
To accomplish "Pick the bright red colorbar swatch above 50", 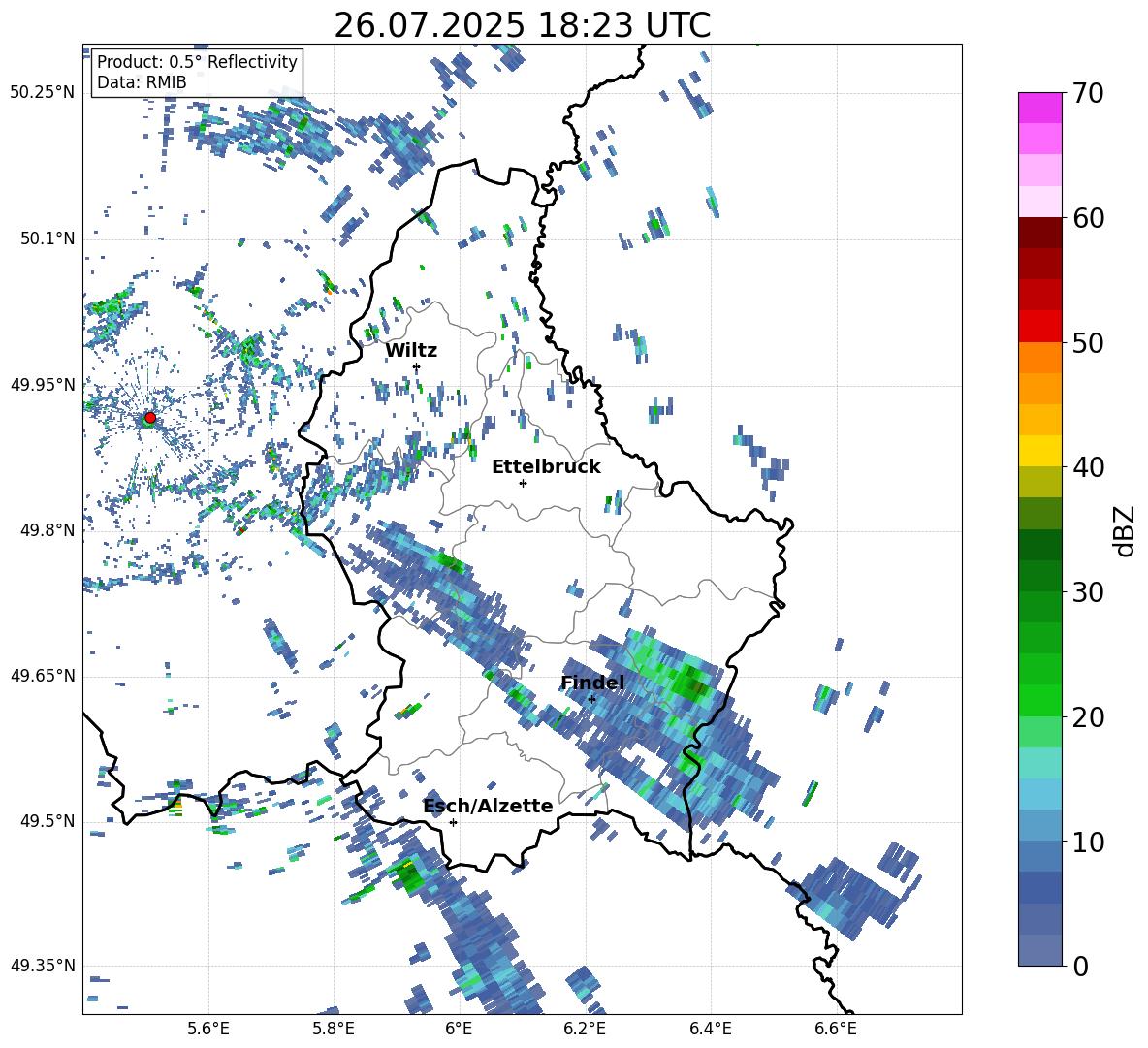I will [1040, 327].
